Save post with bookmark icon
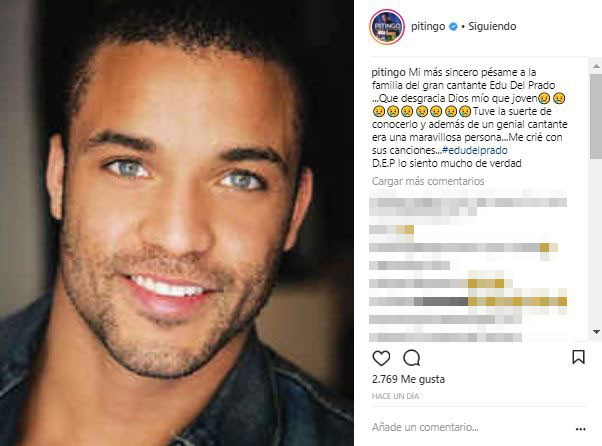 [x=578, y=357]
